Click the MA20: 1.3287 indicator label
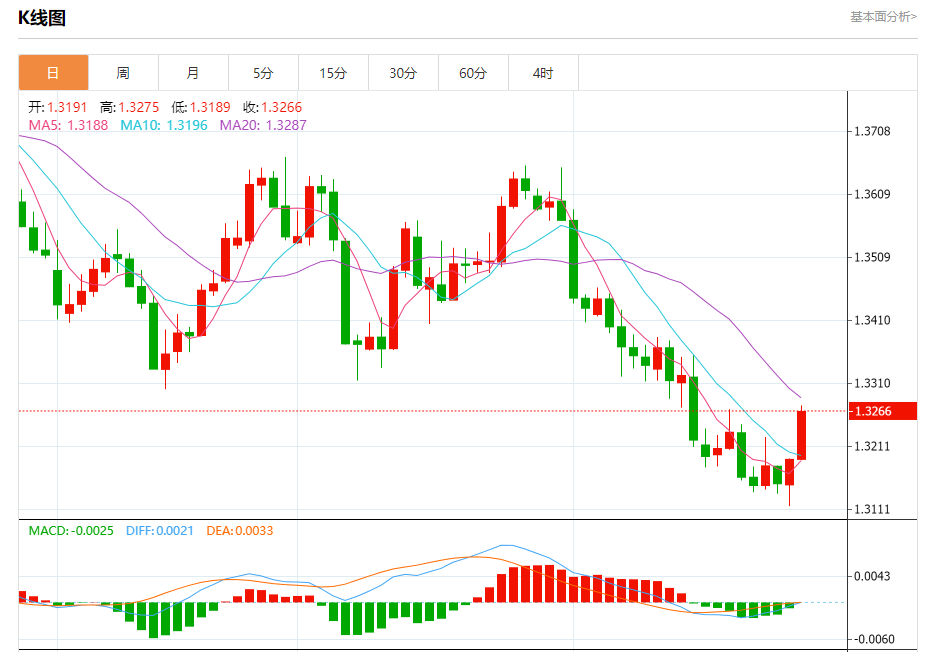Image resolution: width=926 pixels, height=652 pixels. coord(263,125)
